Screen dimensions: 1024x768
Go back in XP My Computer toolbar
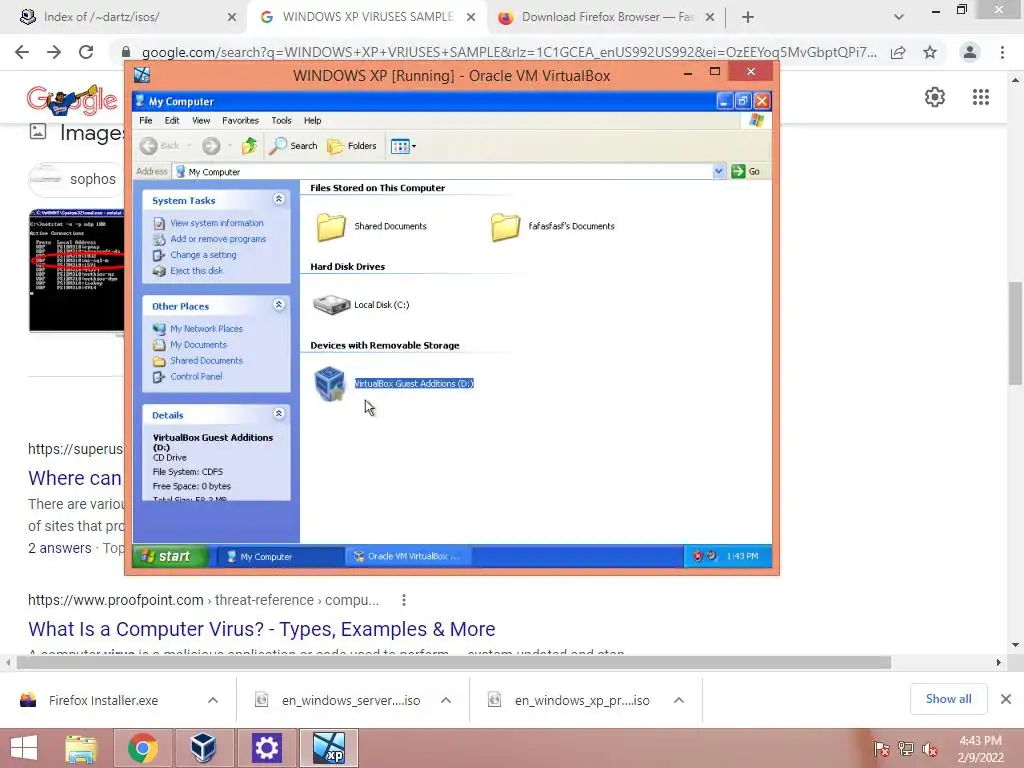[160, 146]
